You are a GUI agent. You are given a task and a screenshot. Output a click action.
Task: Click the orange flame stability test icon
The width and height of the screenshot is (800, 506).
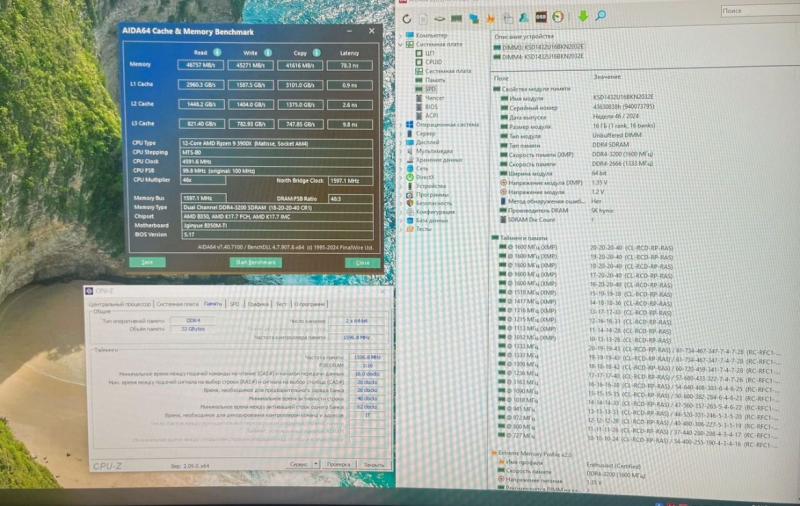(x=490, y=19)
